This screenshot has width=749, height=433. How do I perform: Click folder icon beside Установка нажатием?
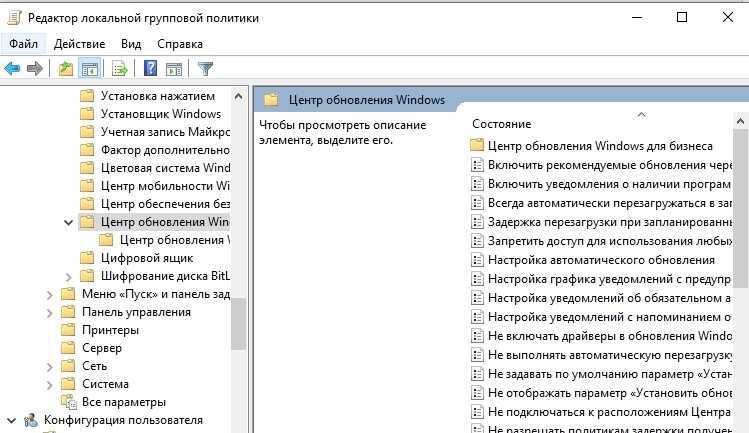point(87,96)
